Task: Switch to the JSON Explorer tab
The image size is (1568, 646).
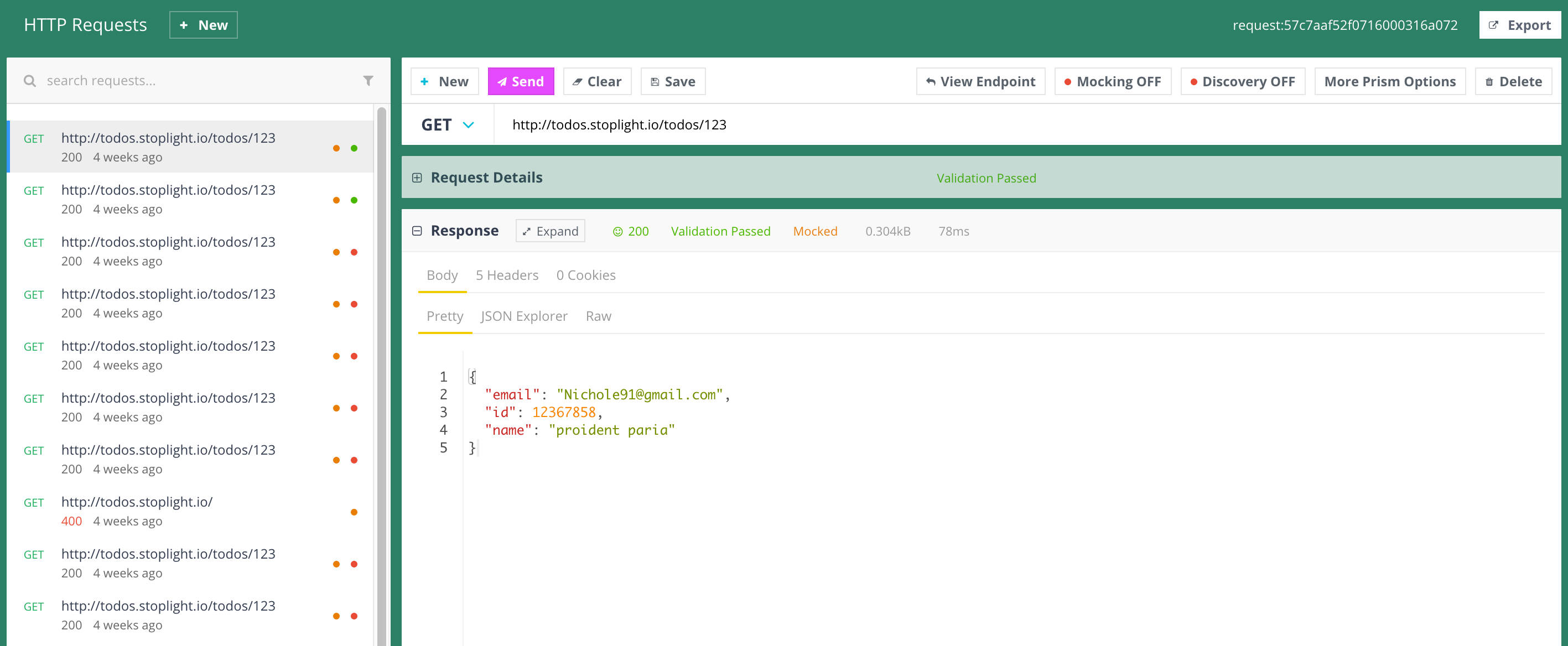Action: click(523, 316)
